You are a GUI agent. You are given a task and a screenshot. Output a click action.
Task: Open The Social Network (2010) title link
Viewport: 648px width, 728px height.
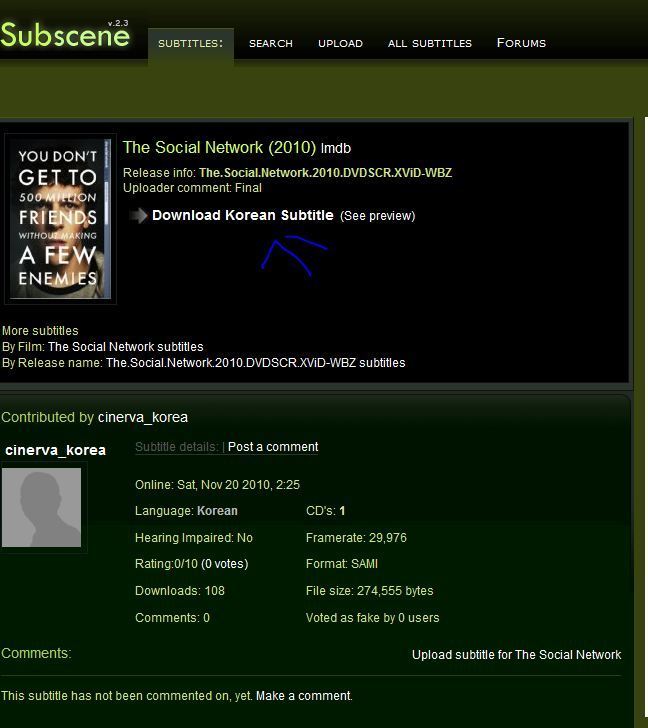[x=220, y=148]
